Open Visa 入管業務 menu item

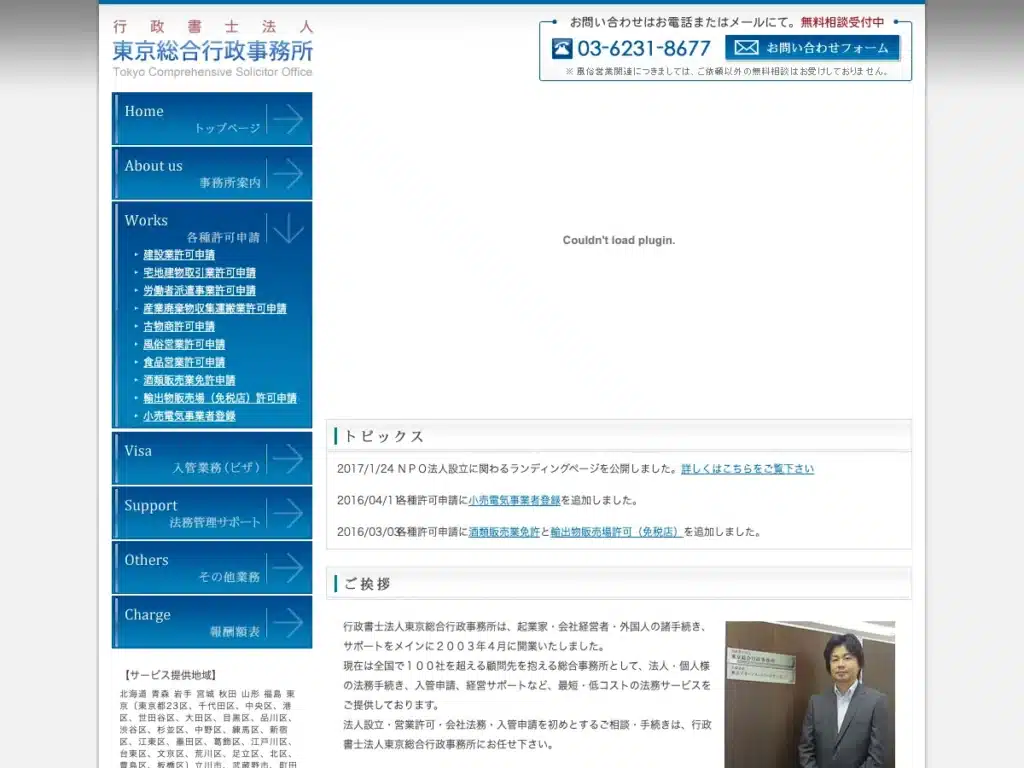(212, 458)
